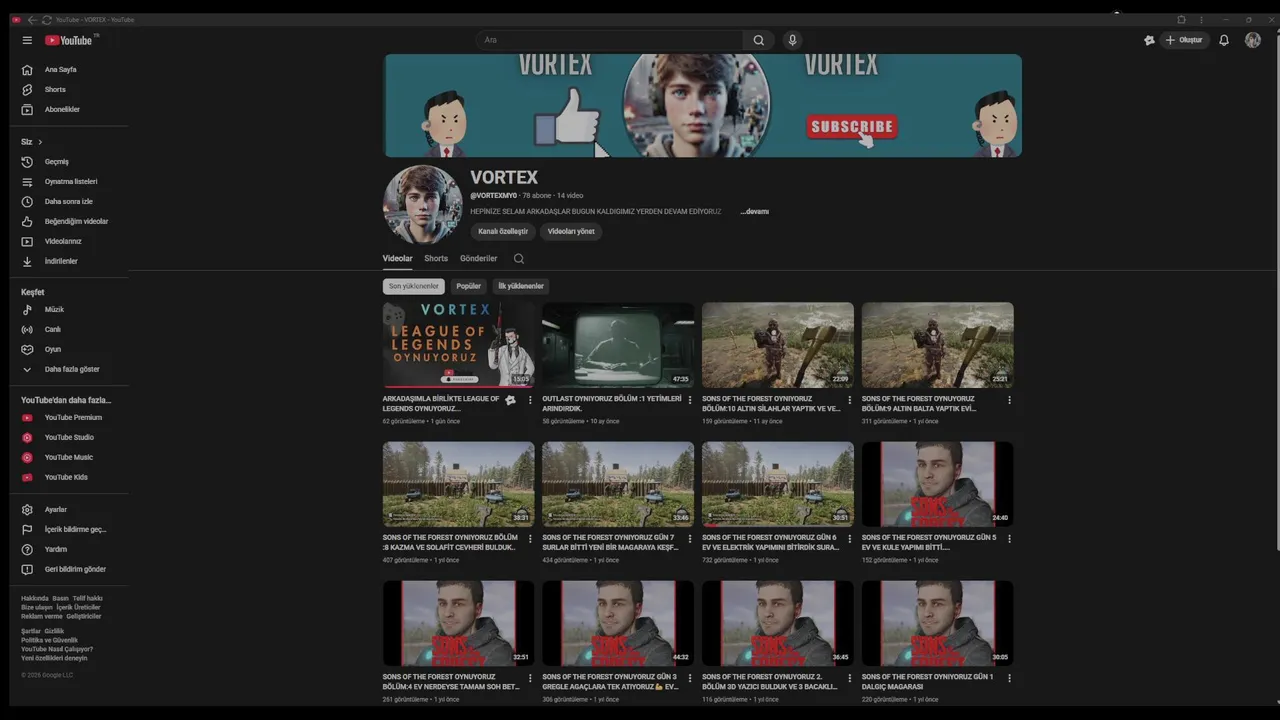Screen dimensions: 1280x720
Task: Open the account avatar menu
Action: click(1253, 40)
